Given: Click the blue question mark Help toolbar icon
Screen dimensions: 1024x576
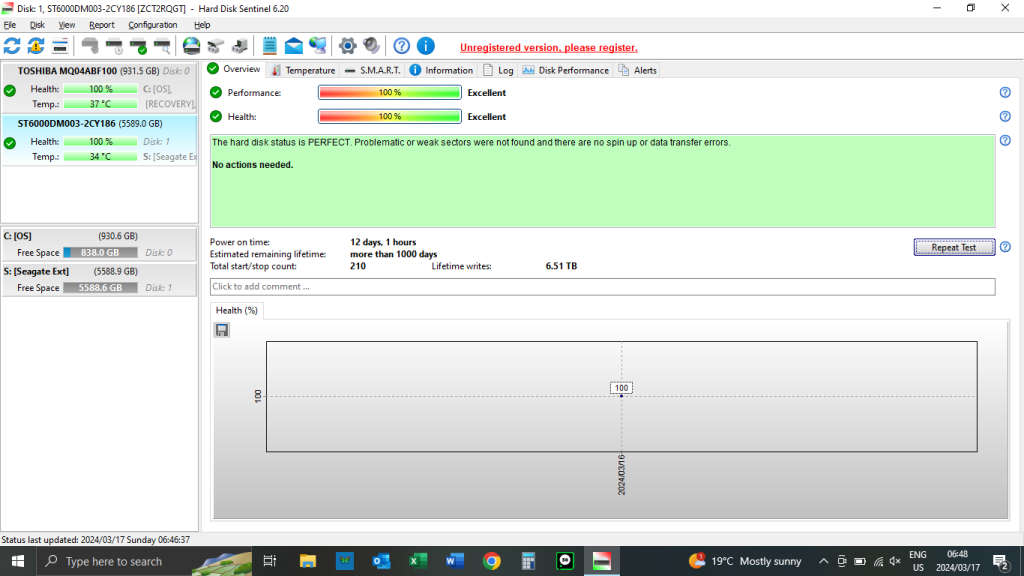Looking at the screenshot, I should pos(401,46).
